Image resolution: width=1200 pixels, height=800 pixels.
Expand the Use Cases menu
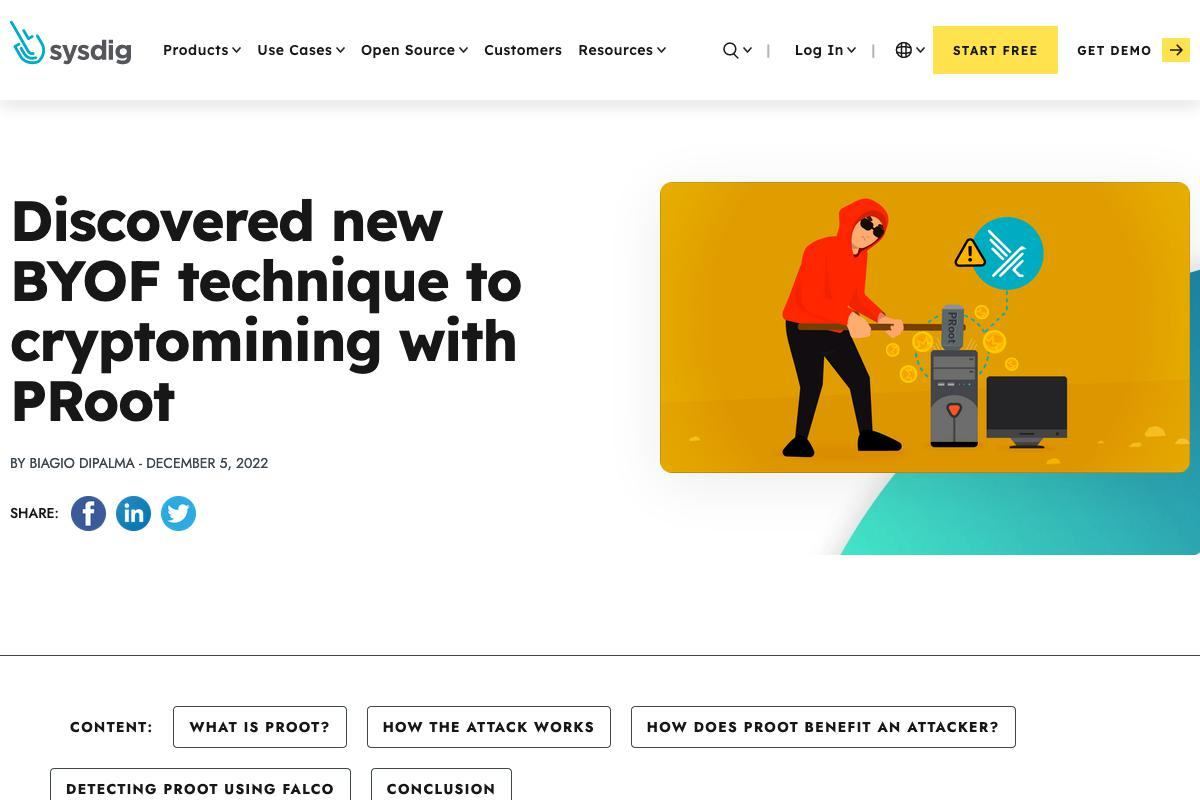click(301, 50)
